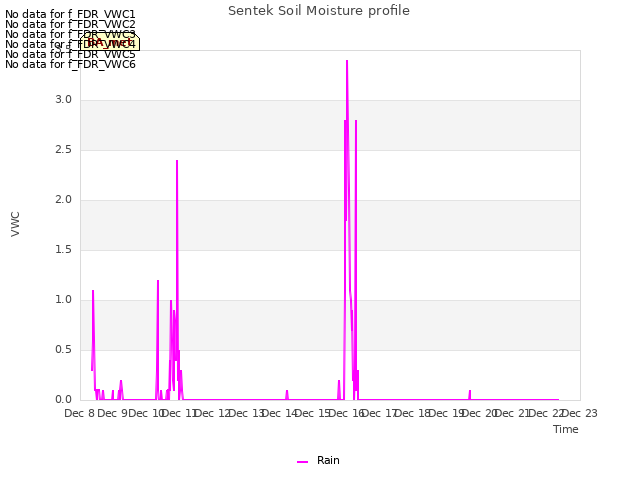This screenshot has width=640, height=480.
Task: Click 'No data for f_FDR_VWC6' message
Action: click(70, 64)
